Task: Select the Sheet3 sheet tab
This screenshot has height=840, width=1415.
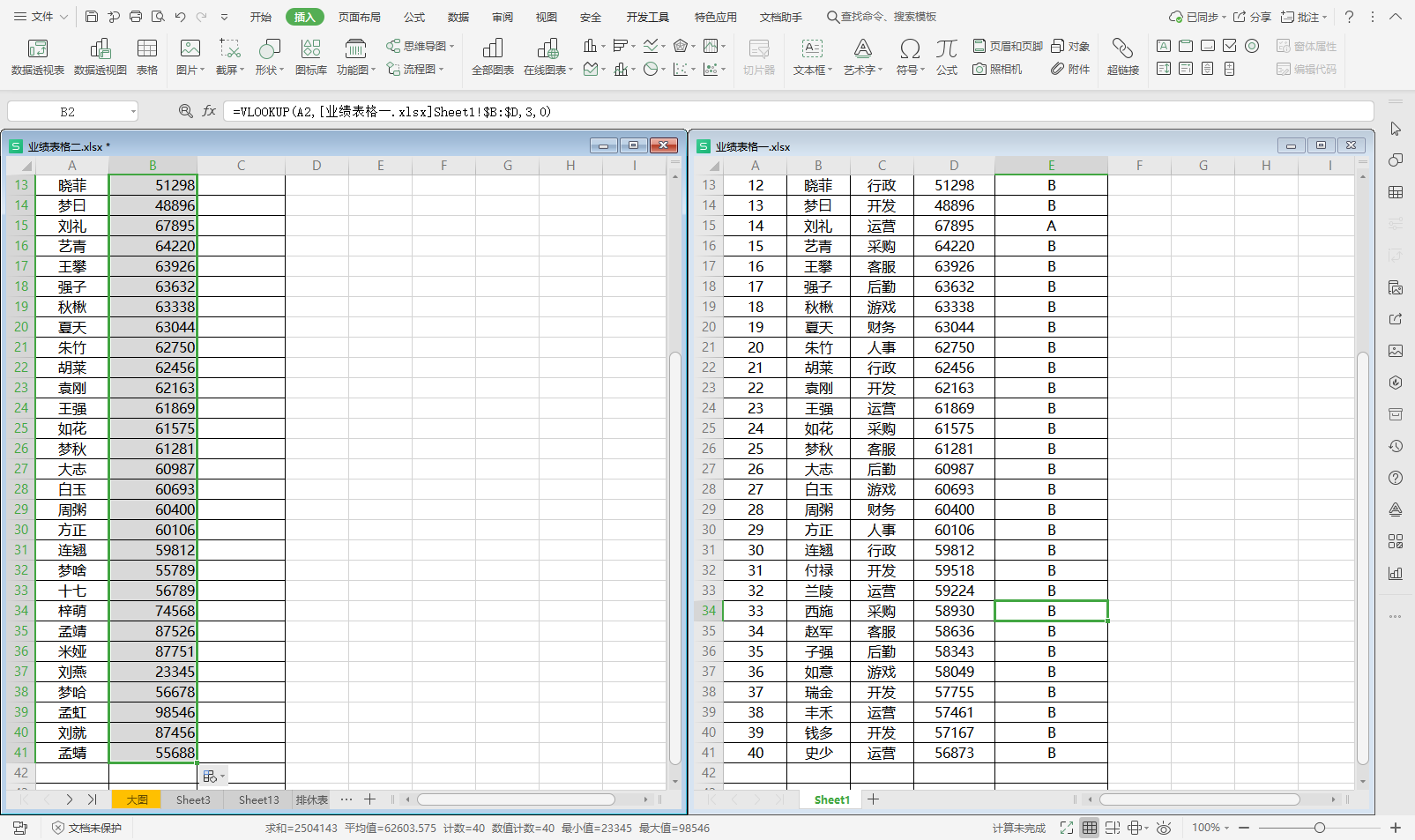Action: point(193,799)
